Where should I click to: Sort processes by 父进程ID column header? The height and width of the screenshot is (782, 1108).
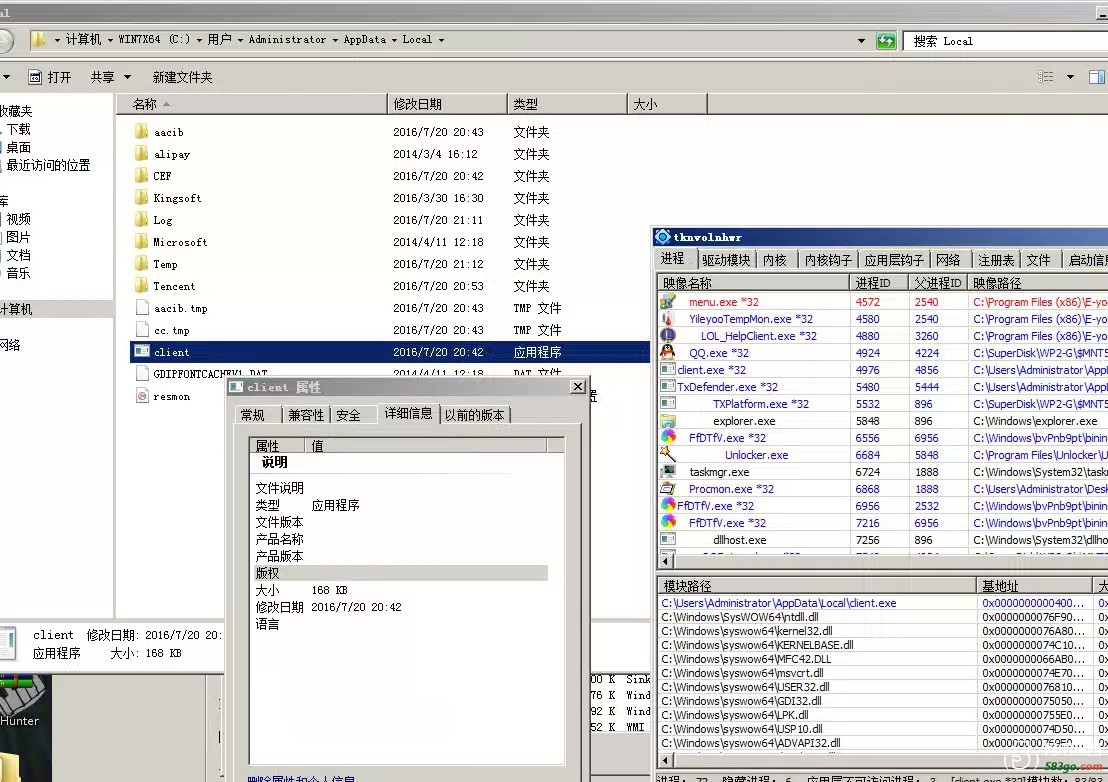(x=938, y=283)
